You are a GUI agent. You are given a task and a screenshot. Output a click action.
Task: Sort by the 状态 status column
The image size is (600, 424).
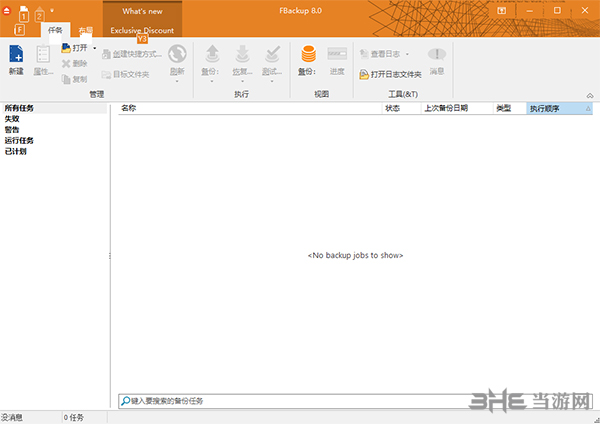pos(401,108)
